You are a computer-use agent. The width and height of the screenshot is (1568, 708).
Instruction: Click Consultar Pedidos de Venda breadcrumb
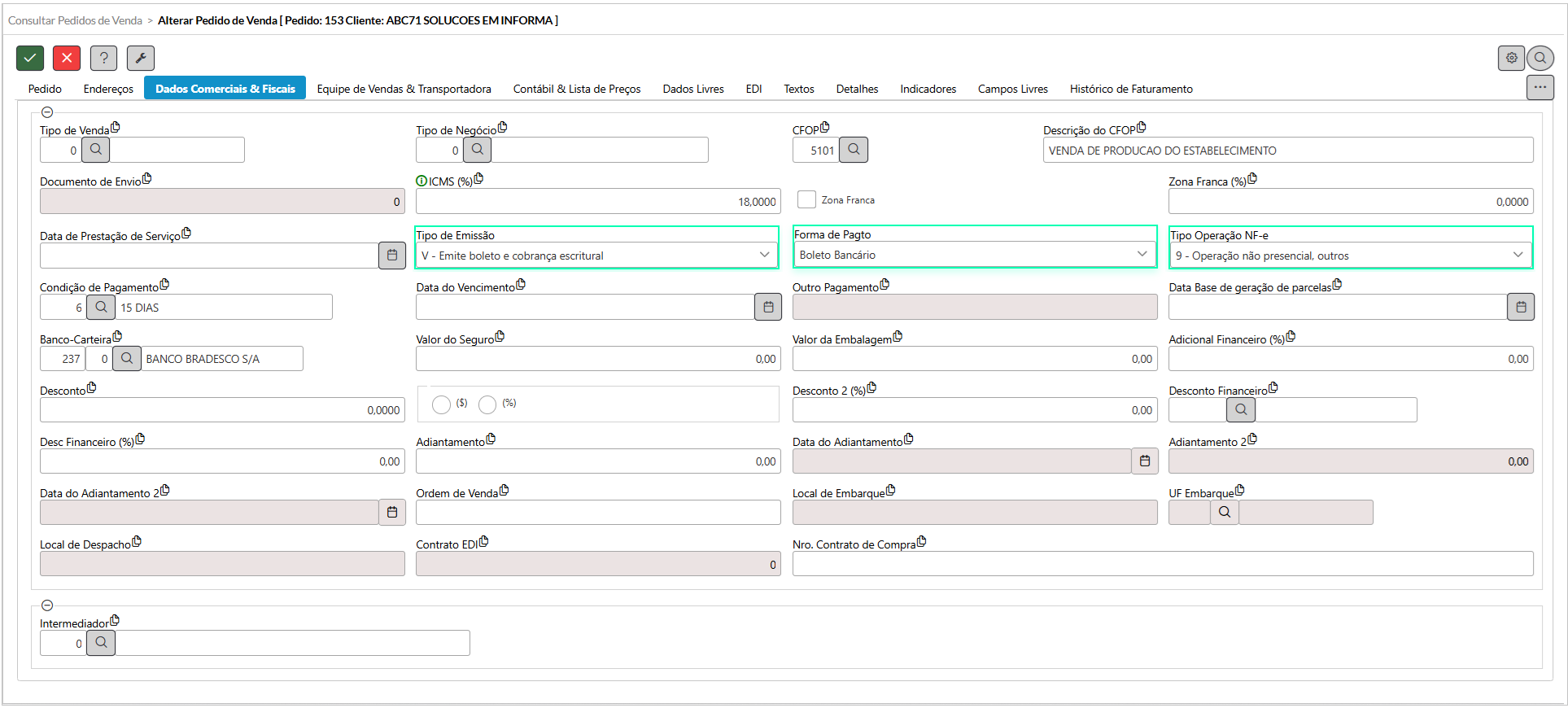[x=75, y=20]
